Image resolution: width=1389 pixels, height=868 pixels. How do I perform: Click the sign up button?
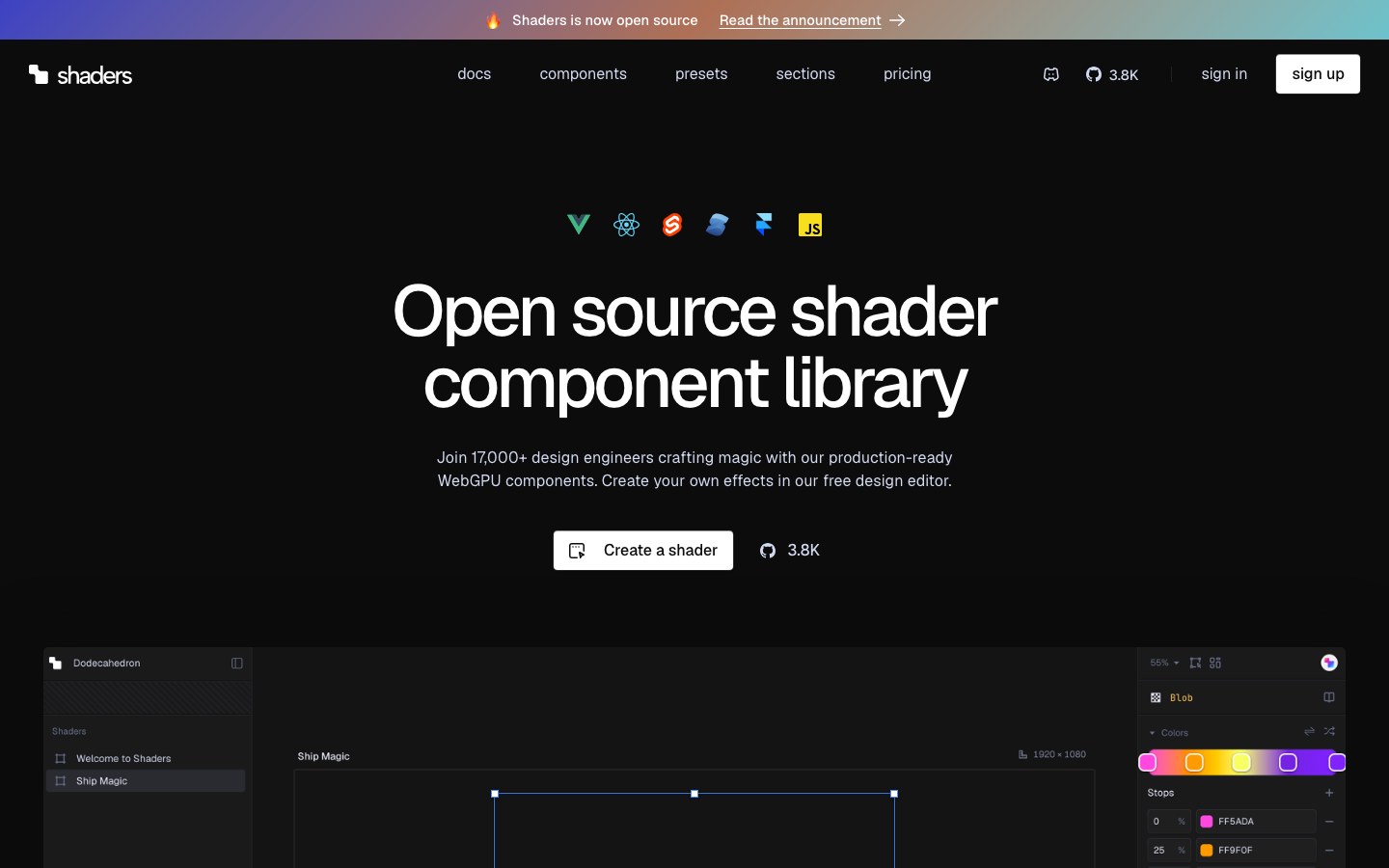pyautogui.click(x=1318, y=74)
